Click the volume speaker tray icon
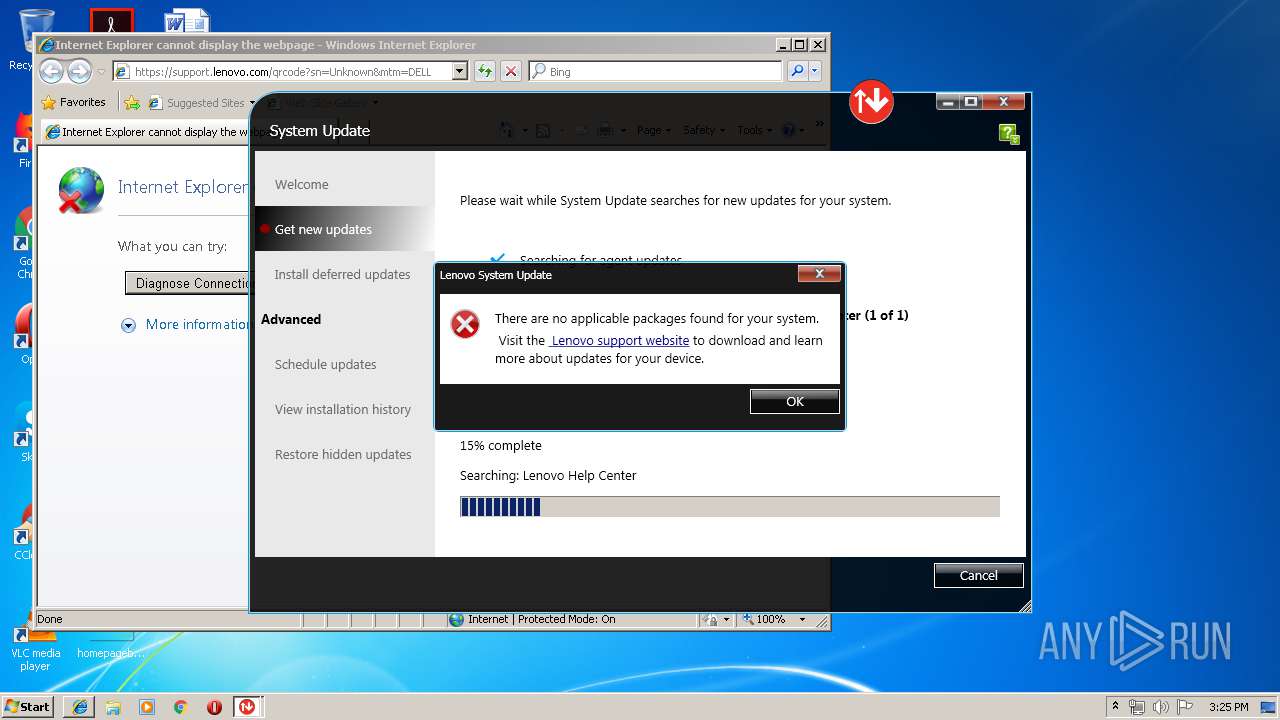This screenshot has width=1280, height=720. [1160, 707]
